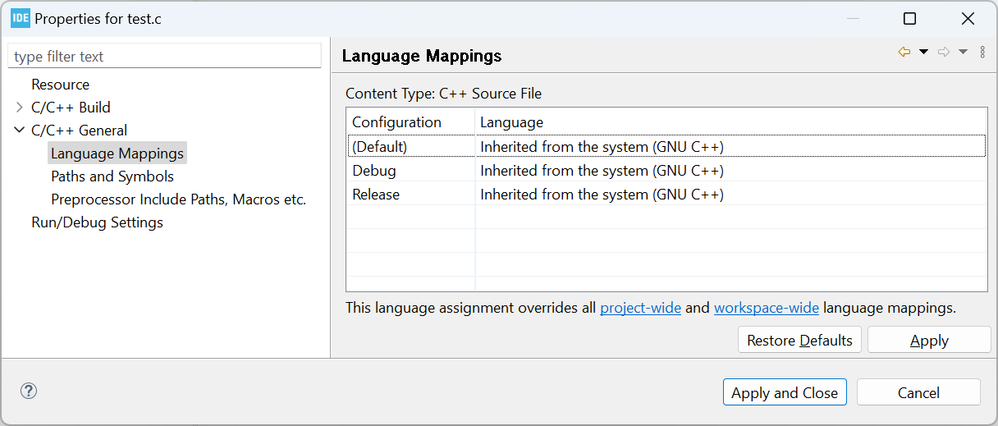Click the Restore Defaults button
This screenshot has width=998, height=426.
click(x=799, y=340)
